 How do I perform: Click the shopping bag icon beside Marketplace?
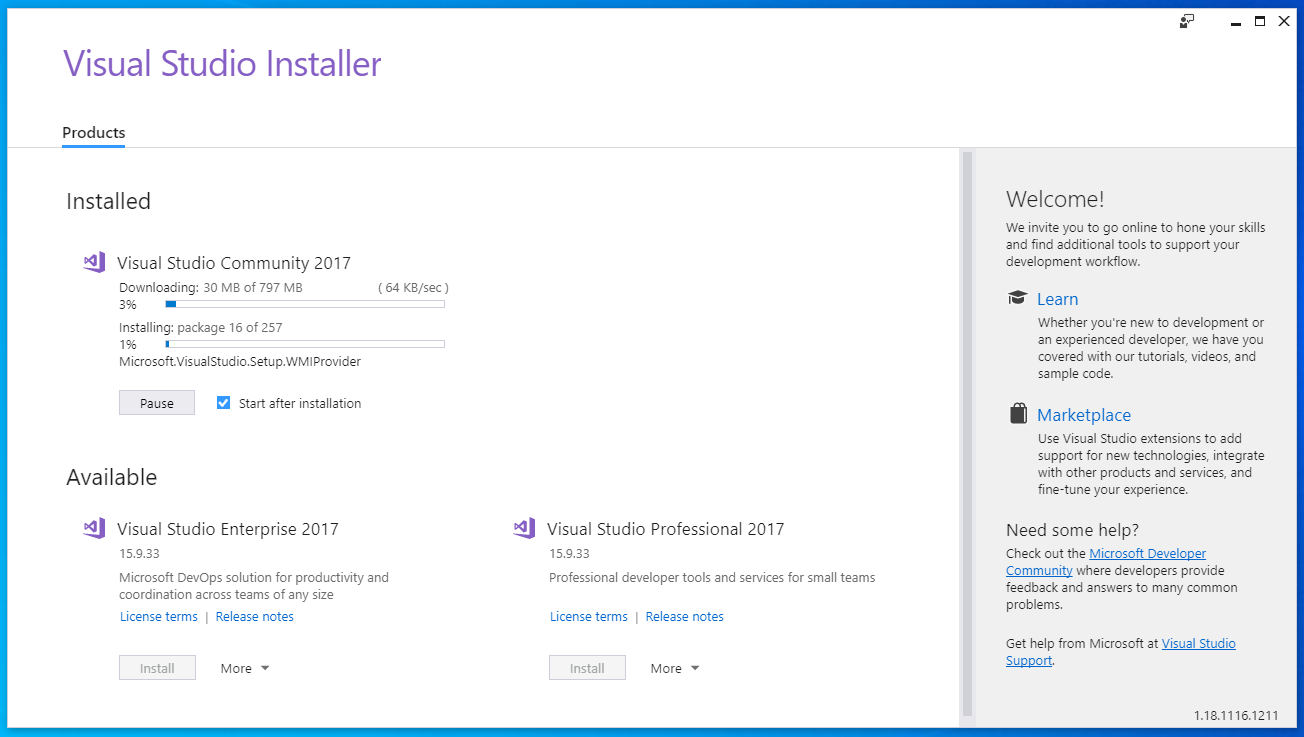pyautogui.click(x=1017, y=412)
